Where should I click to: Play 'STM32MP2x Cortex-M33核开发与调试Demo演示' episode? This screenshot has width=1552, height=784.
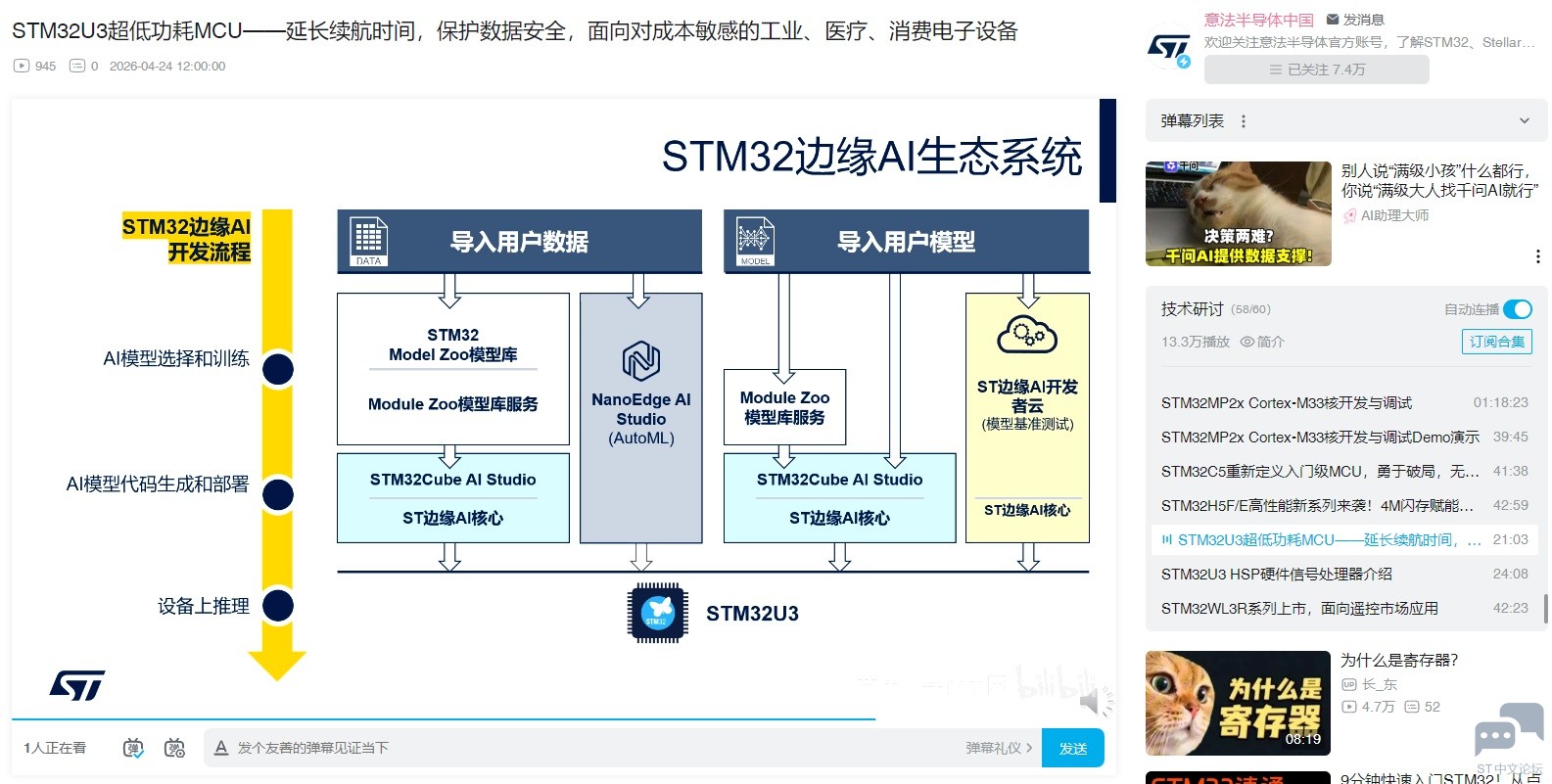click(1344, 437)
